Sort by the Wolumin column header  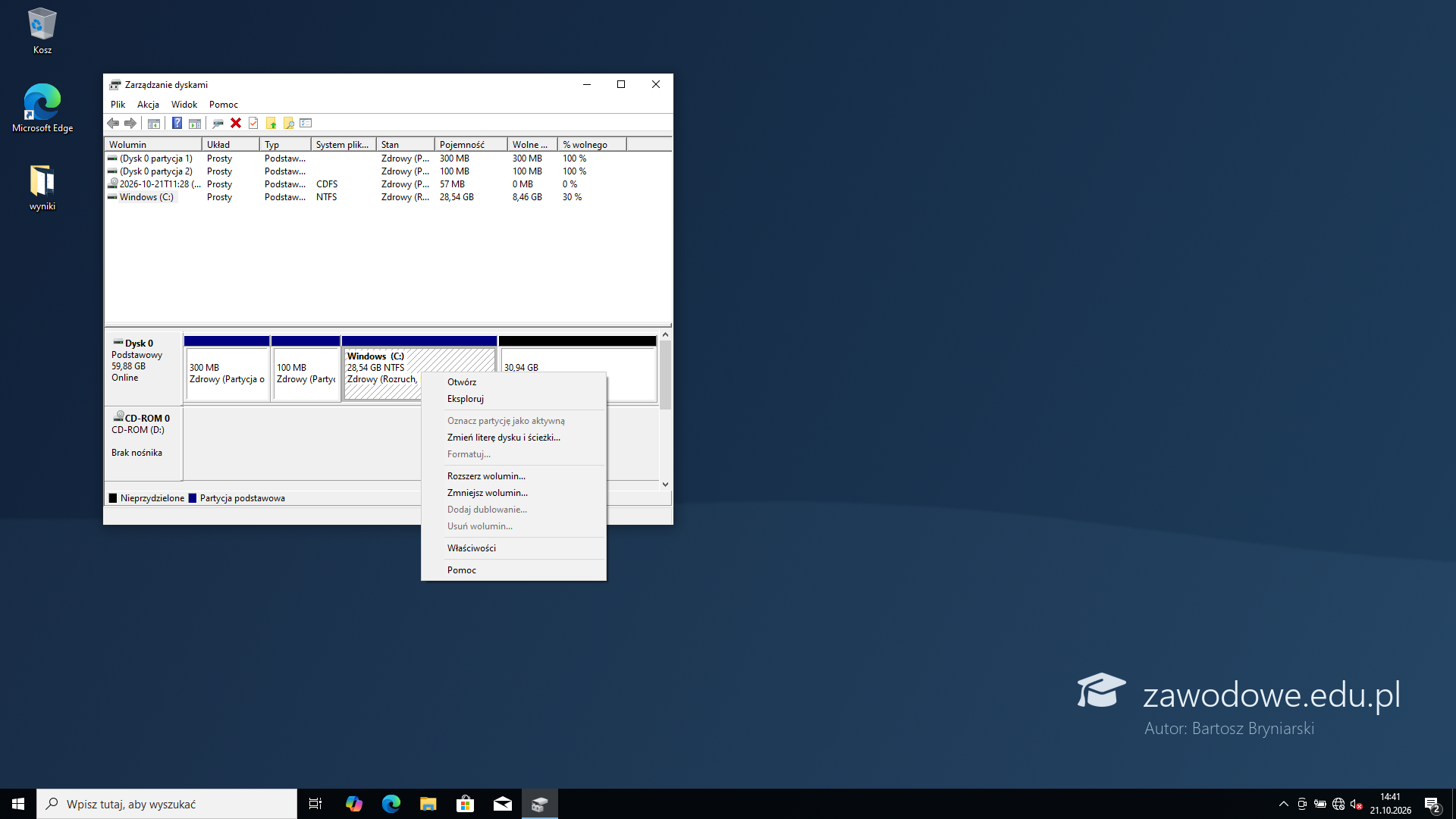pyautogui.click(x=153, y=144)
